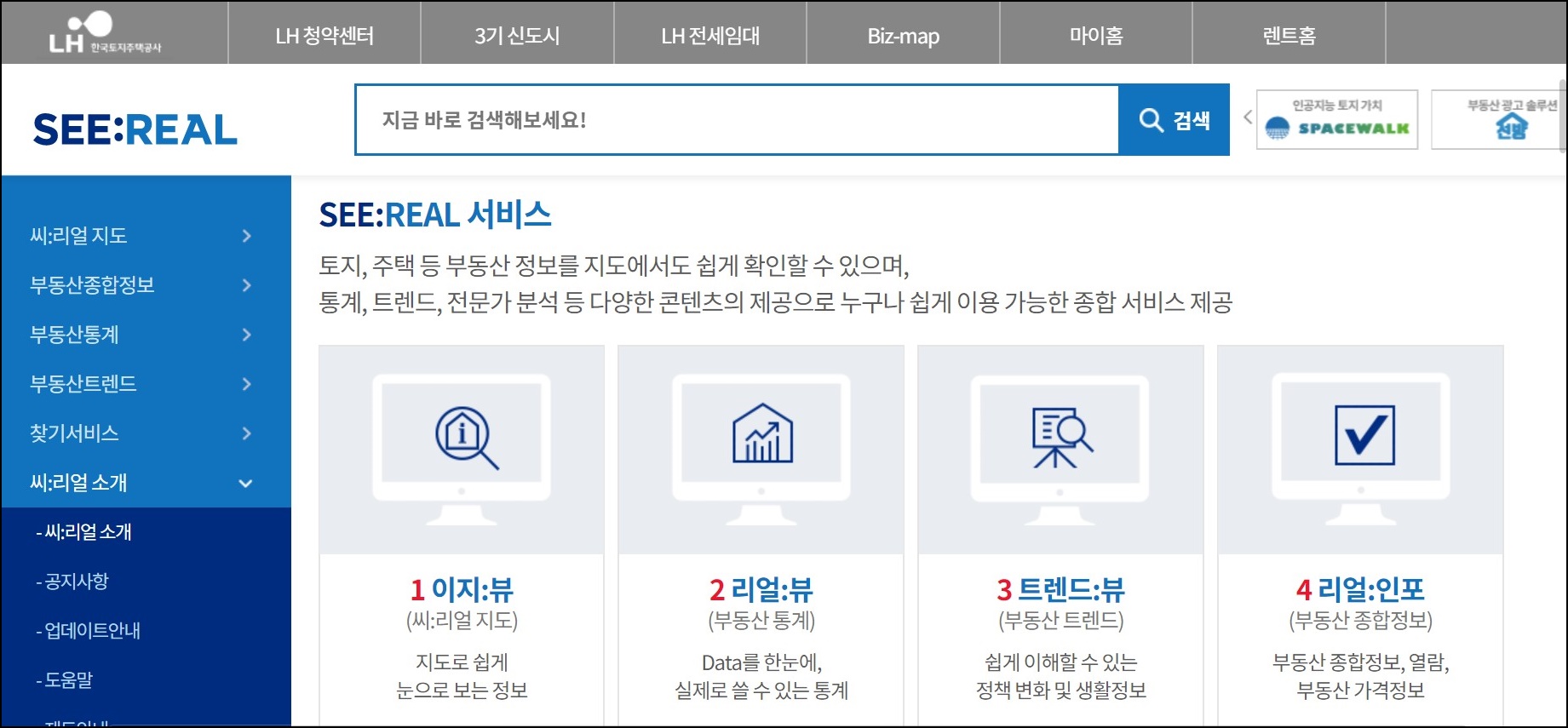Screen dimensions: 1568x728
Task: Click the 2 리얼:뷰 card title
Action: [x=761, y=589]
